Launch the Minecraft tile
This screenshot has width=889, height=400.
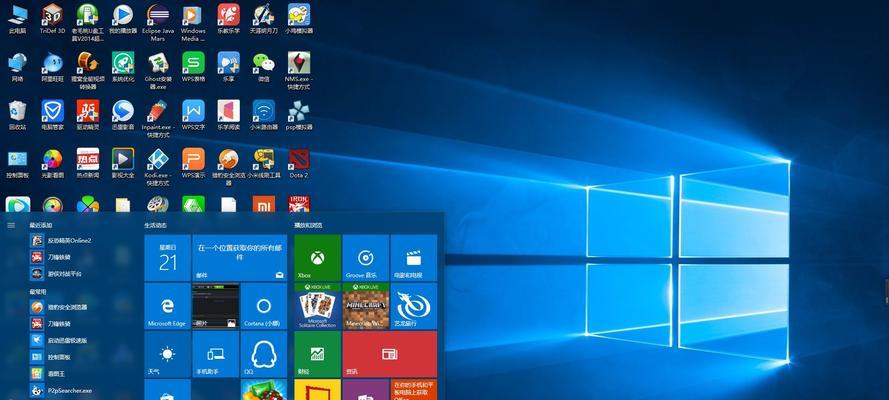coord(366,306)
